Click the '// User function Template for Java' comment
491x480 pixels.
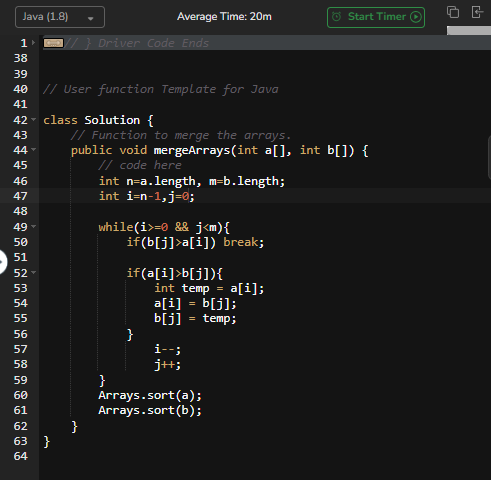pyautogui.click(x=161, y=89)
